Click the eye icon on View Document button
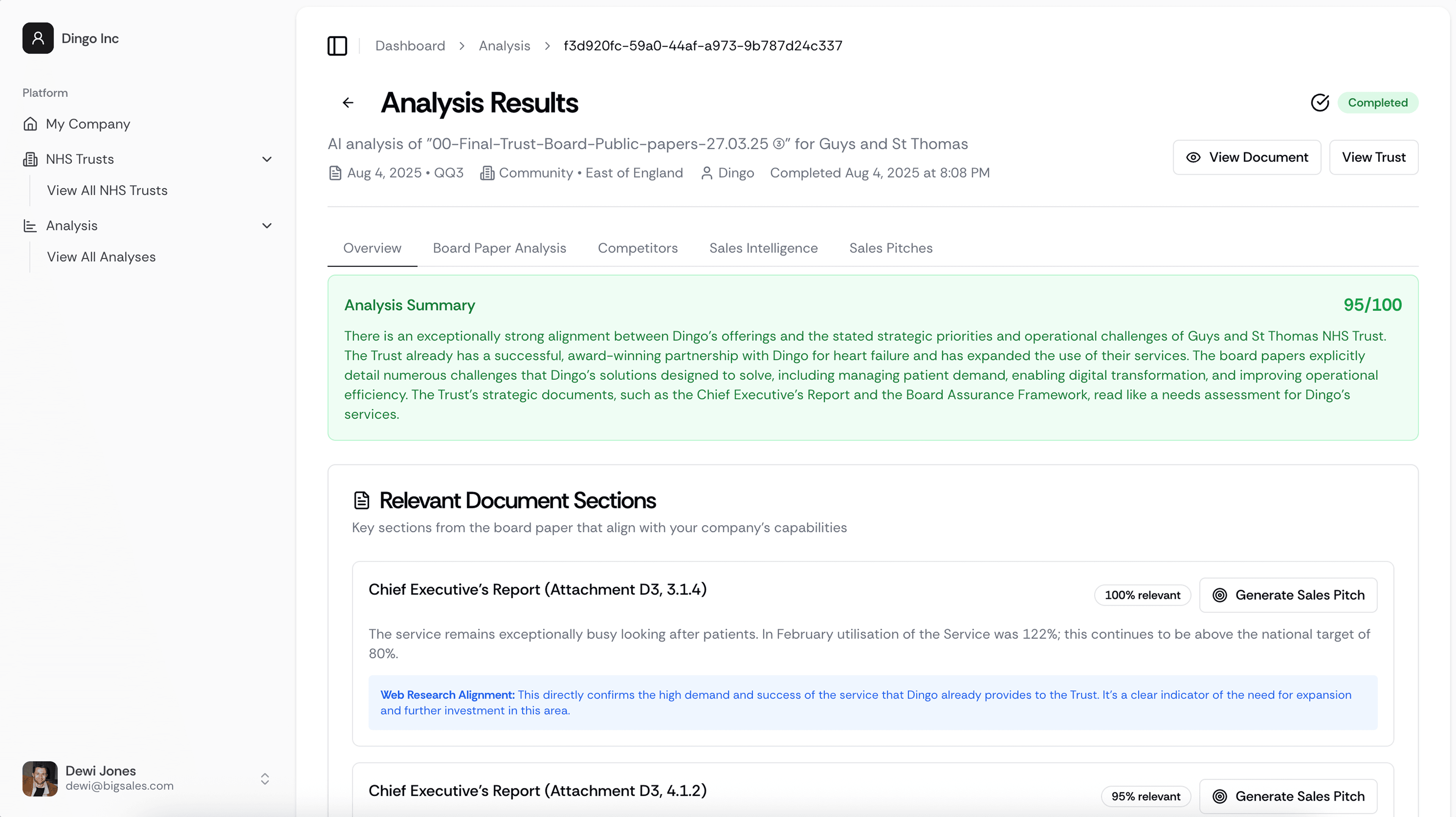The image size is (1456, 817). (1194, 157)
